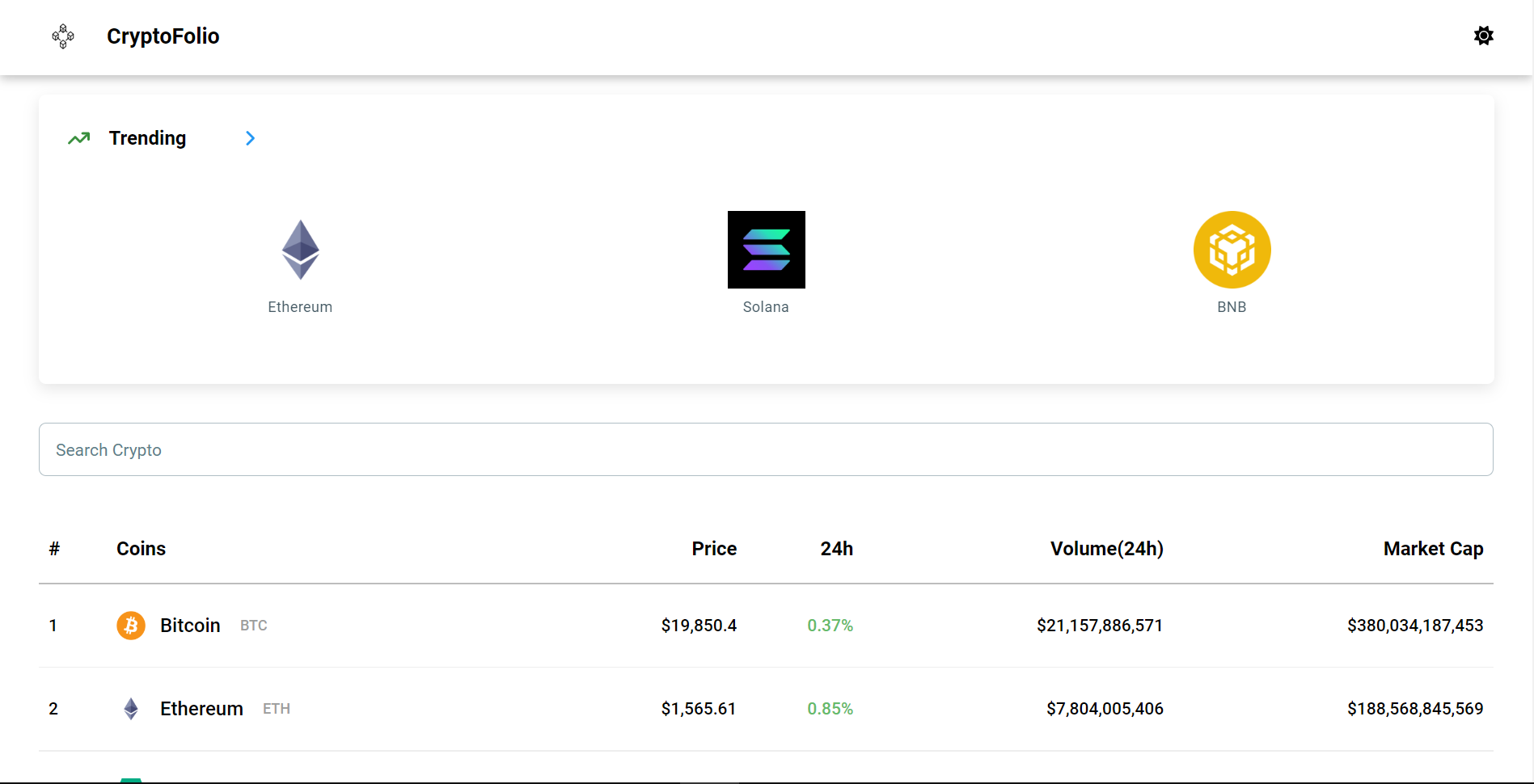
Task: Toggle the dark mode sun icon
Action: point(1483,36)
